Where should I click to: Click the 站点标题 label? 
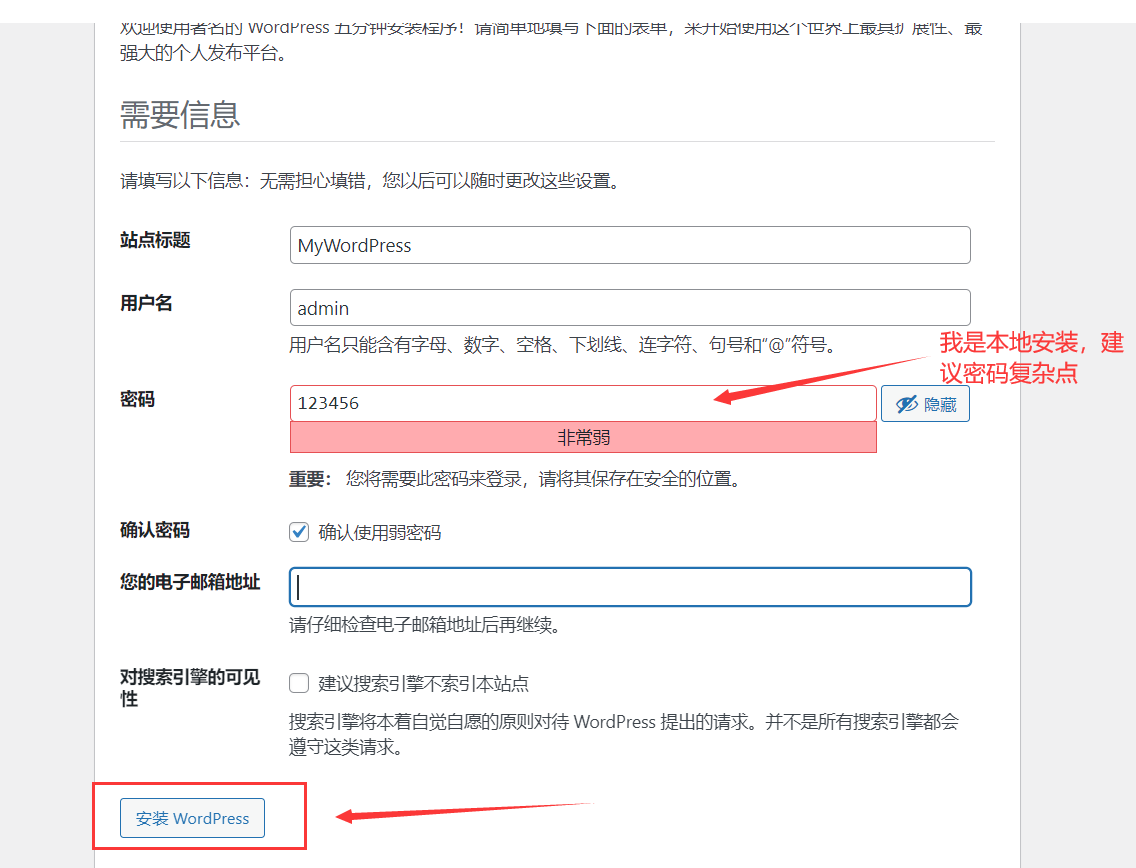pyautogui.click(x=155, y=240)
